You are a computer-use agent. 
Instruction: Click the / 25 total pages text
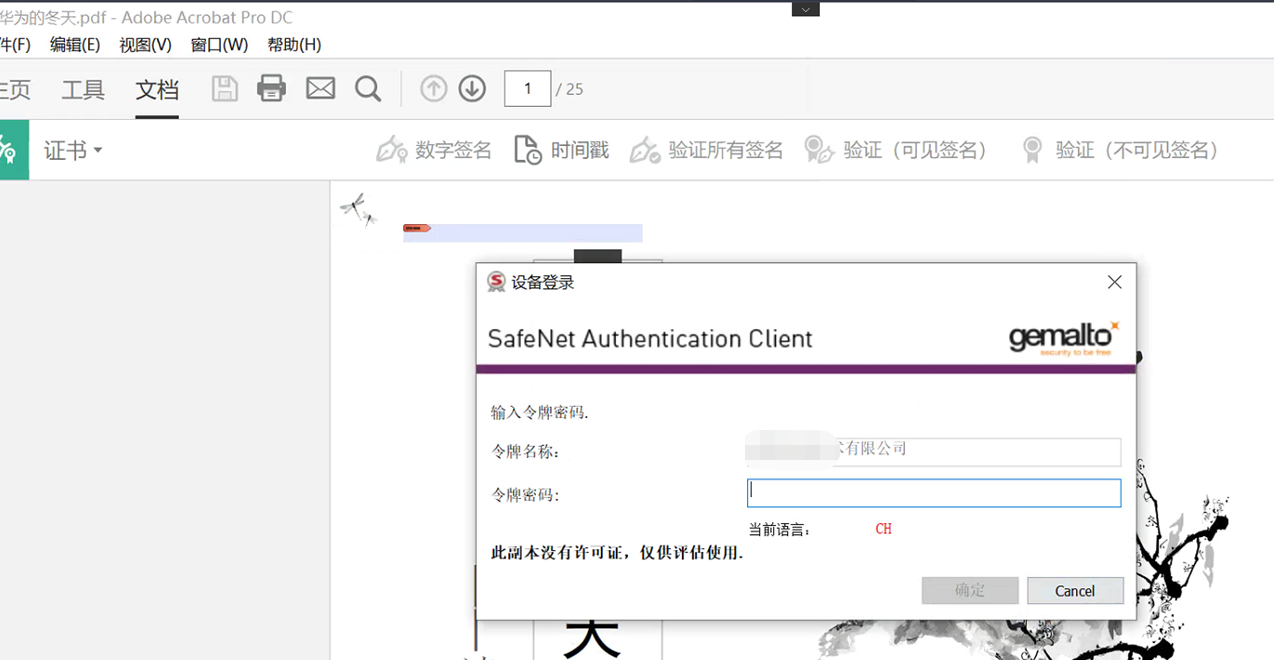click(569, 89)
